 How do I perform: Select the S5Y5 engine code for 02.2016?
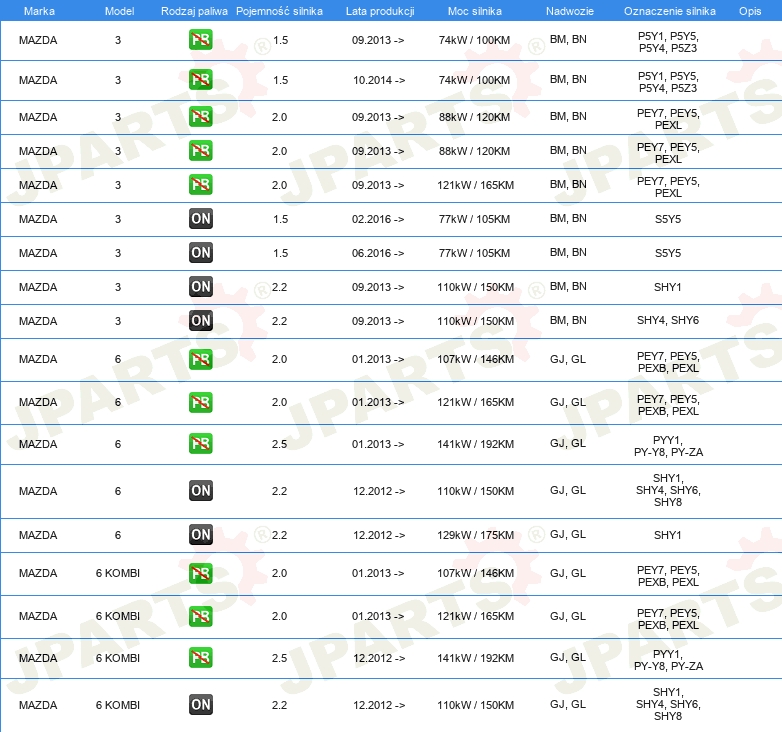(668, 219)
